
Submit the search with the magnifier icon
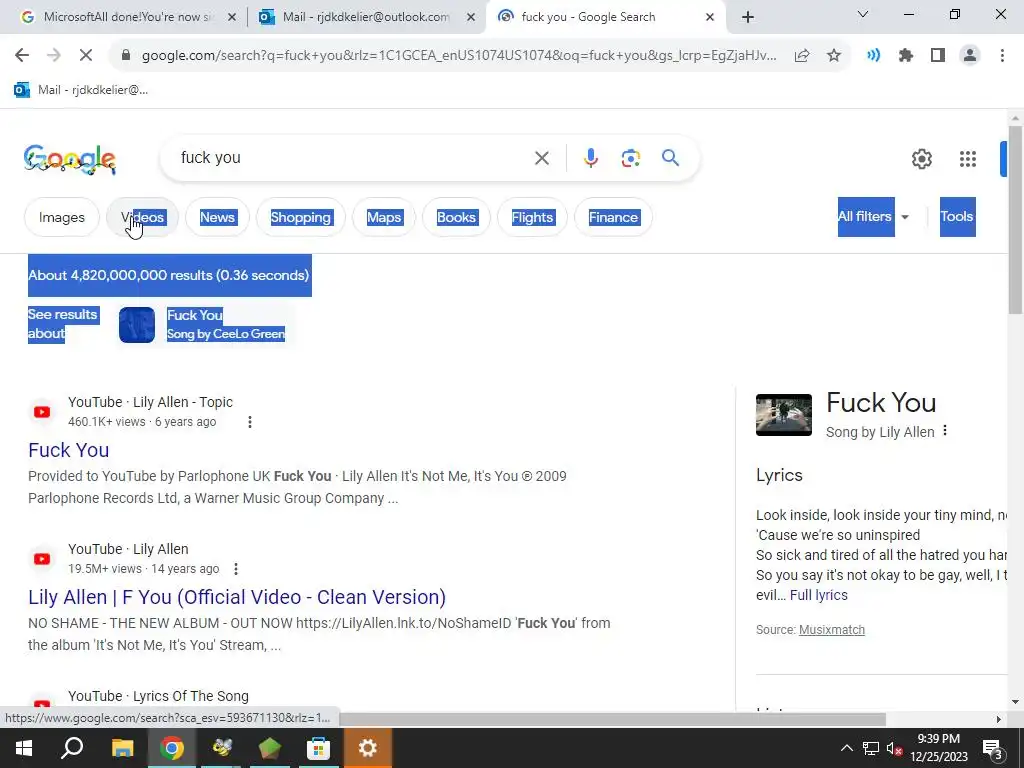[670, 157]
